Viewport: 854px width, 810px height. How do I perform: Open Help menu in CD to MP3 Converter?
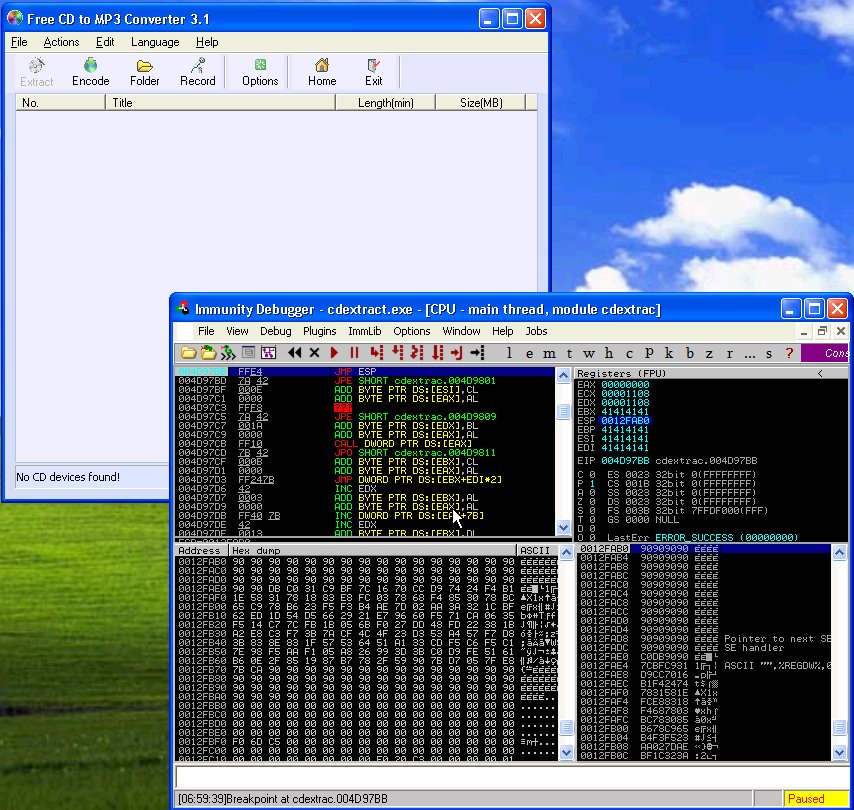point(207,42)
